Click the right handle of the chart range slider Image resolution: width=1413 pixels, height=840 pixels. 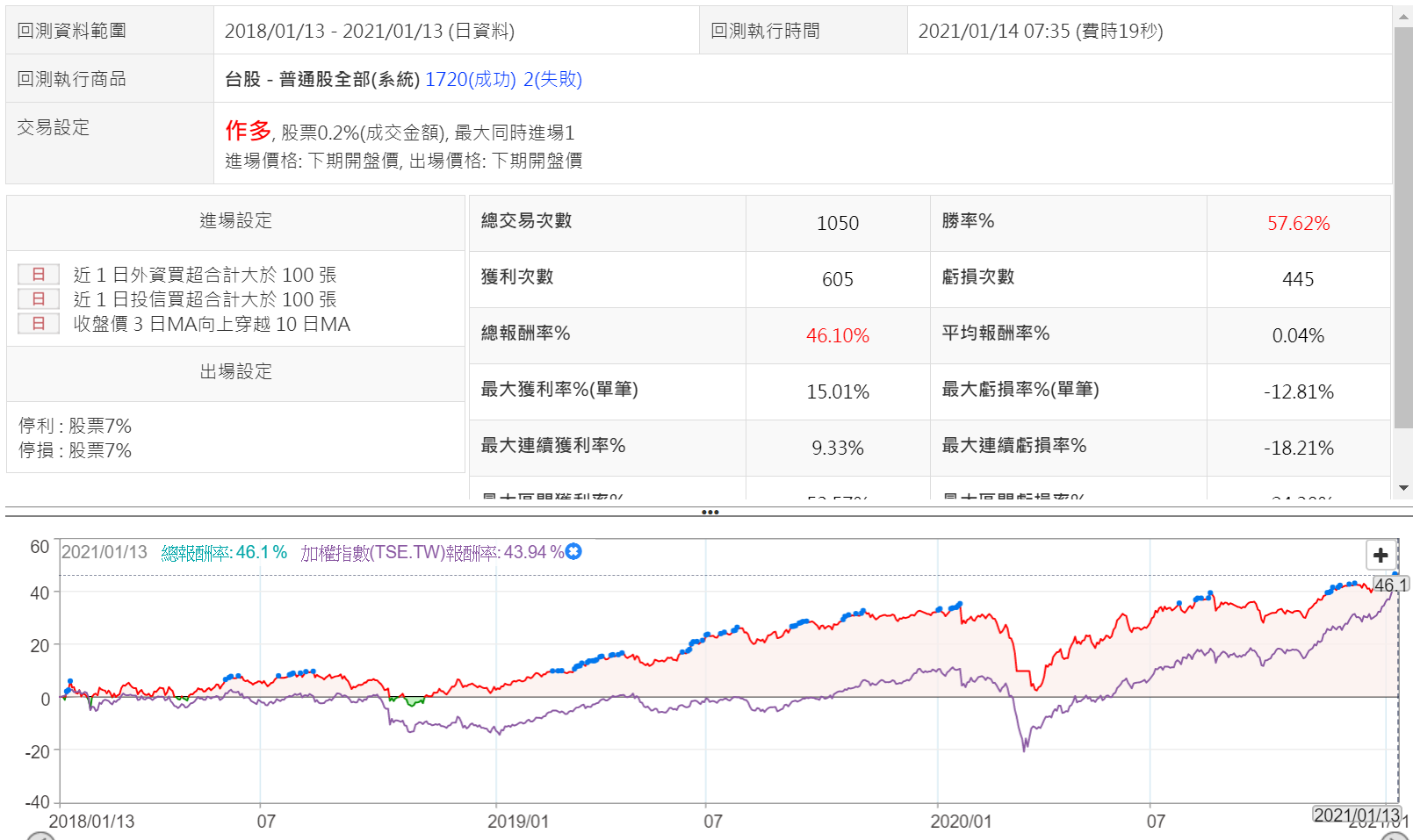[x=1395, y=836]
